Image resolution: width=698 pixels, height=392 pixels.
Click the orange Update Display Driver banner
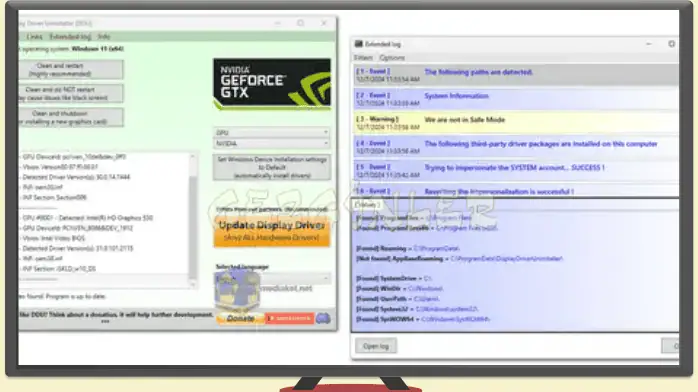tap(272, 231)
